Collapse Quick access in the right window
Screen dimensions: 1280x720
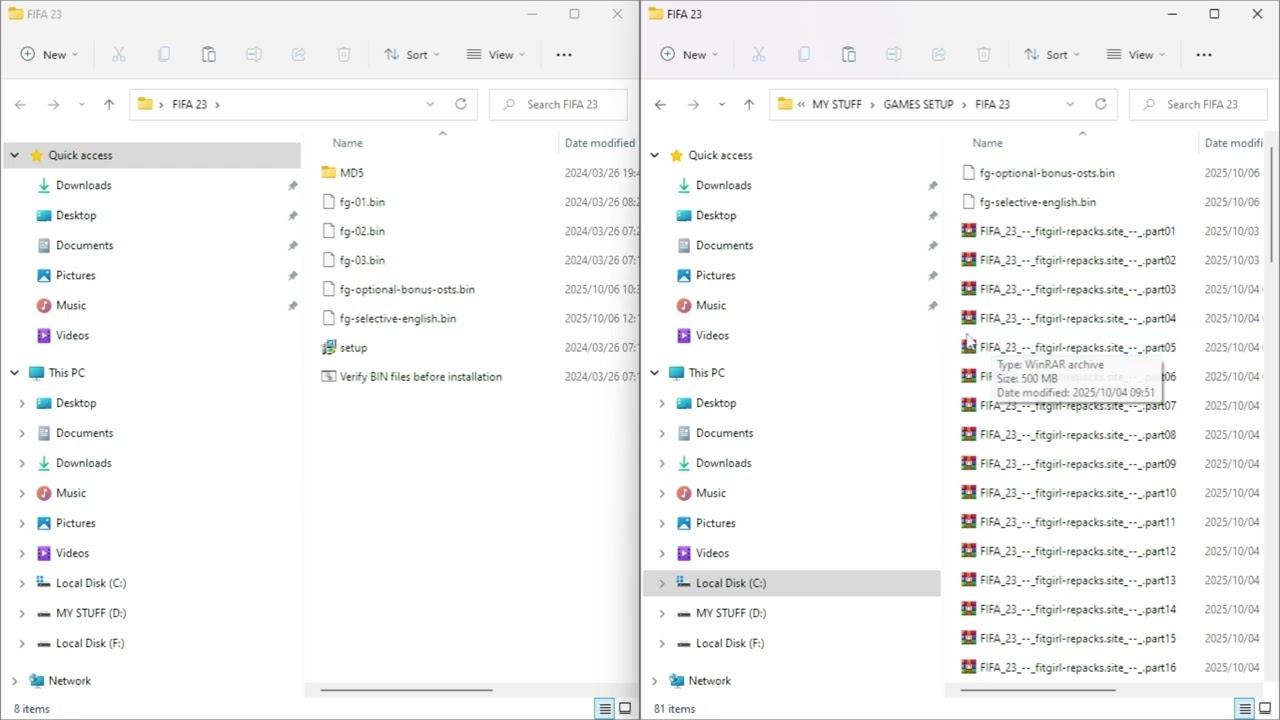click(x=655, y=155)
